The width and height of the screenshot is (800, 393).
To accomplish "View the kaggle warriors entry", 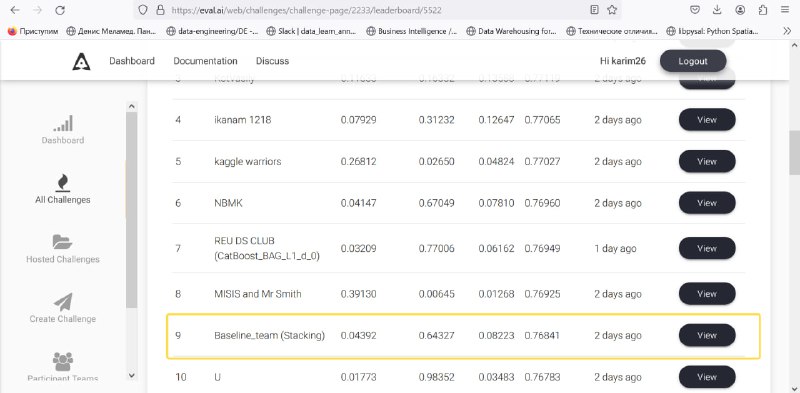I will pyautogui.click(x=707, y=162).
